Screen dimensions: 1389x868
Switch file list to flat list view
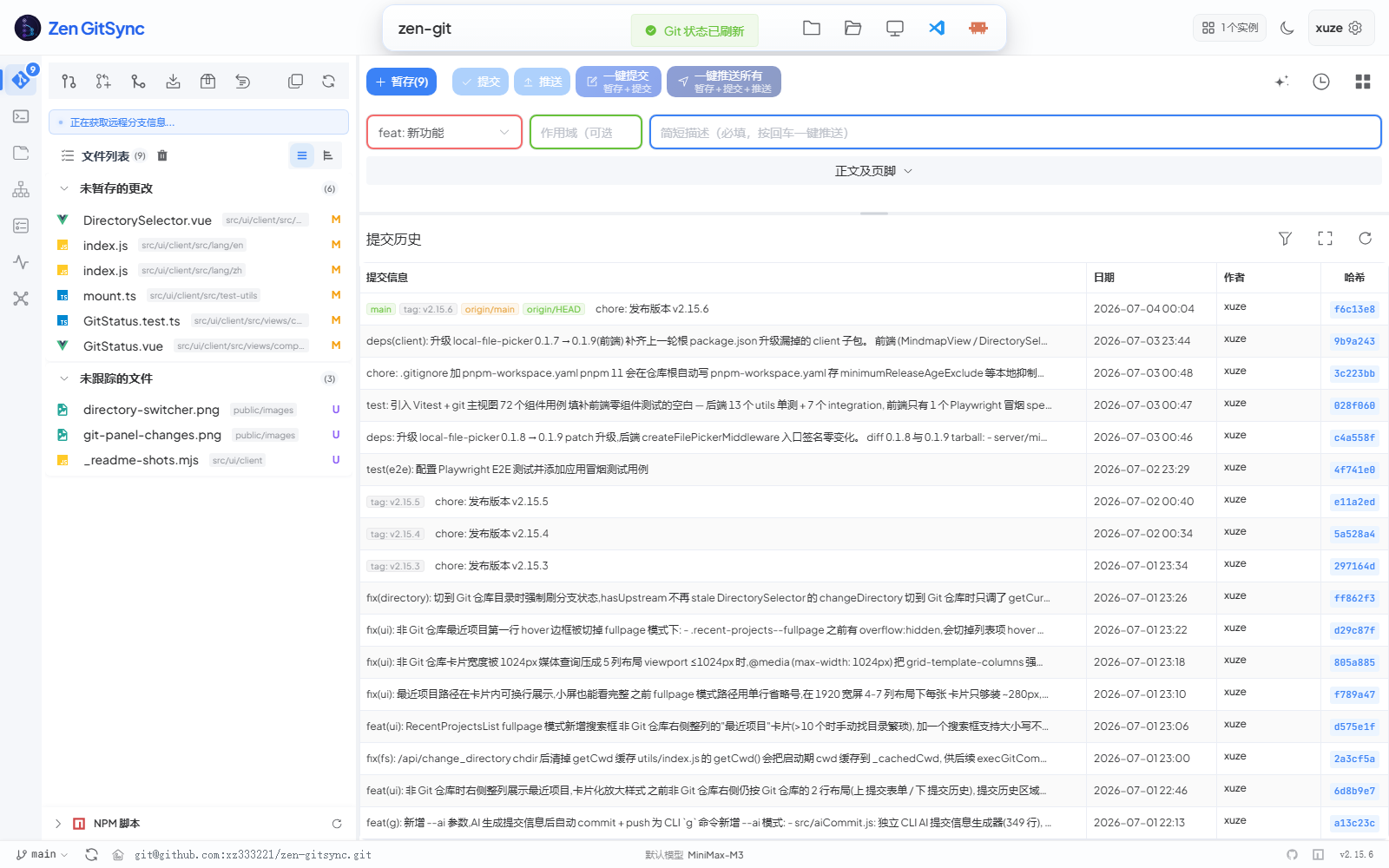tap(302, 156)
